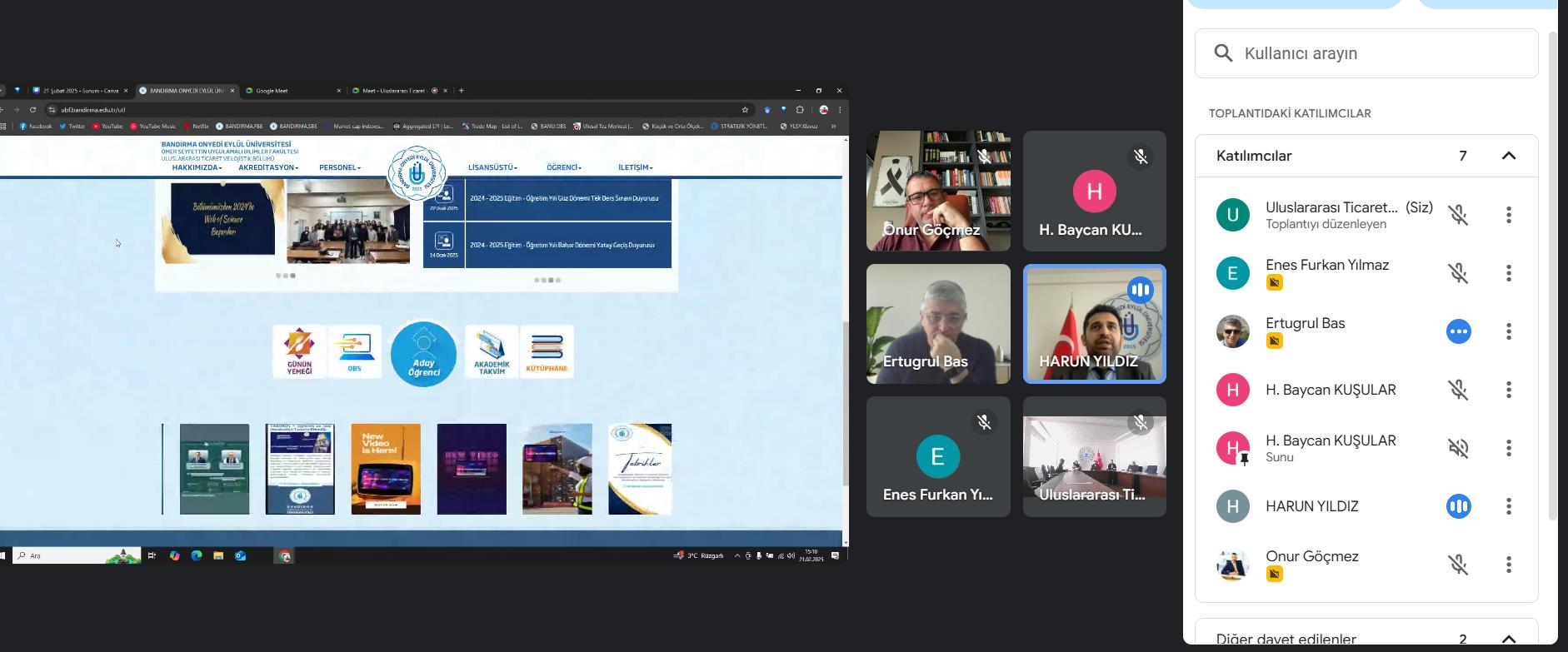Open Netflix bookmark
Image resolution: width=1568 pixels, height=652 pixels.
click(197, 127)
